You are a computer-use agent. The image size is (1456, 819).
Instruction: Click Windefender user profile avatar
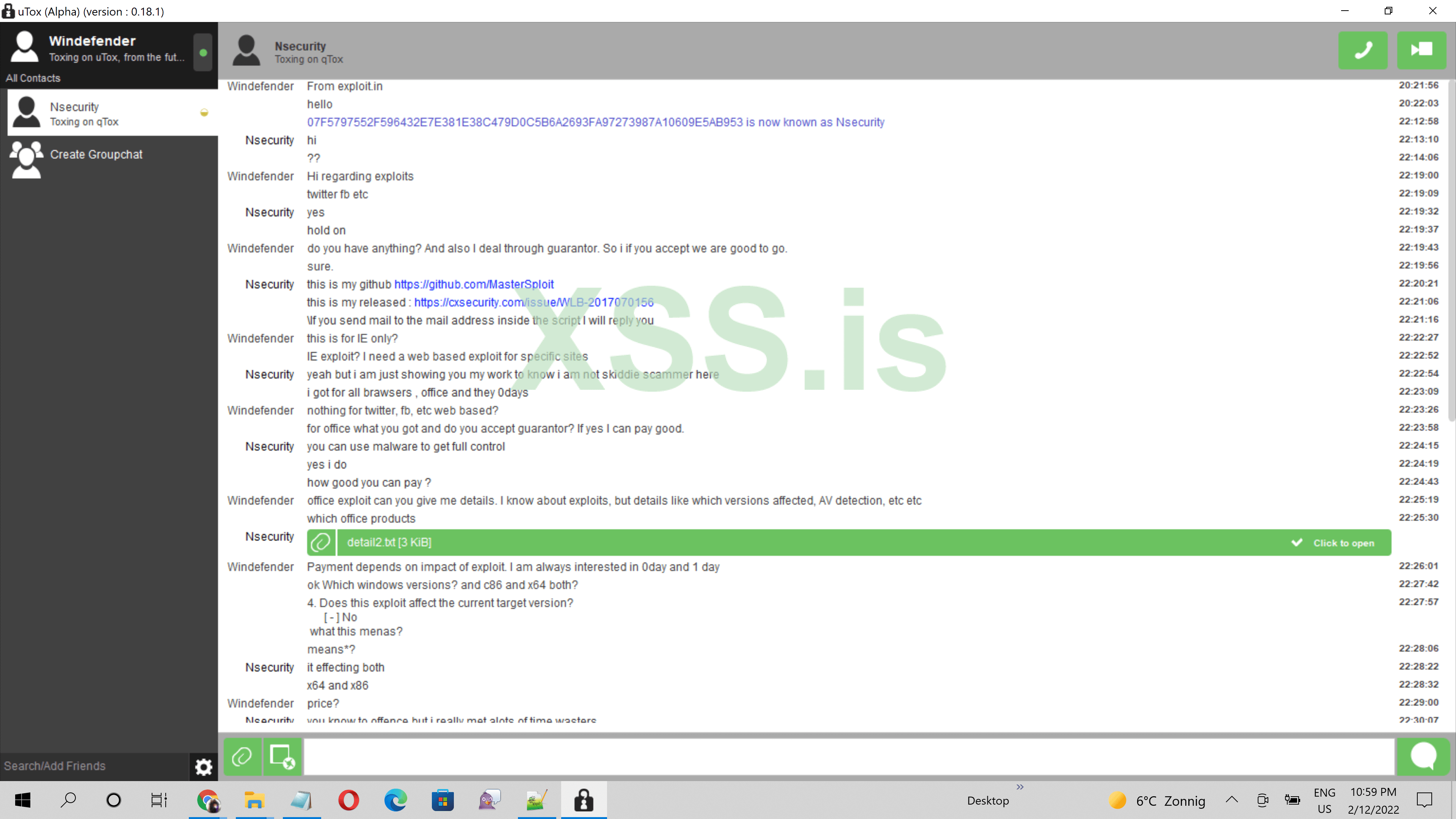point(25,46)
